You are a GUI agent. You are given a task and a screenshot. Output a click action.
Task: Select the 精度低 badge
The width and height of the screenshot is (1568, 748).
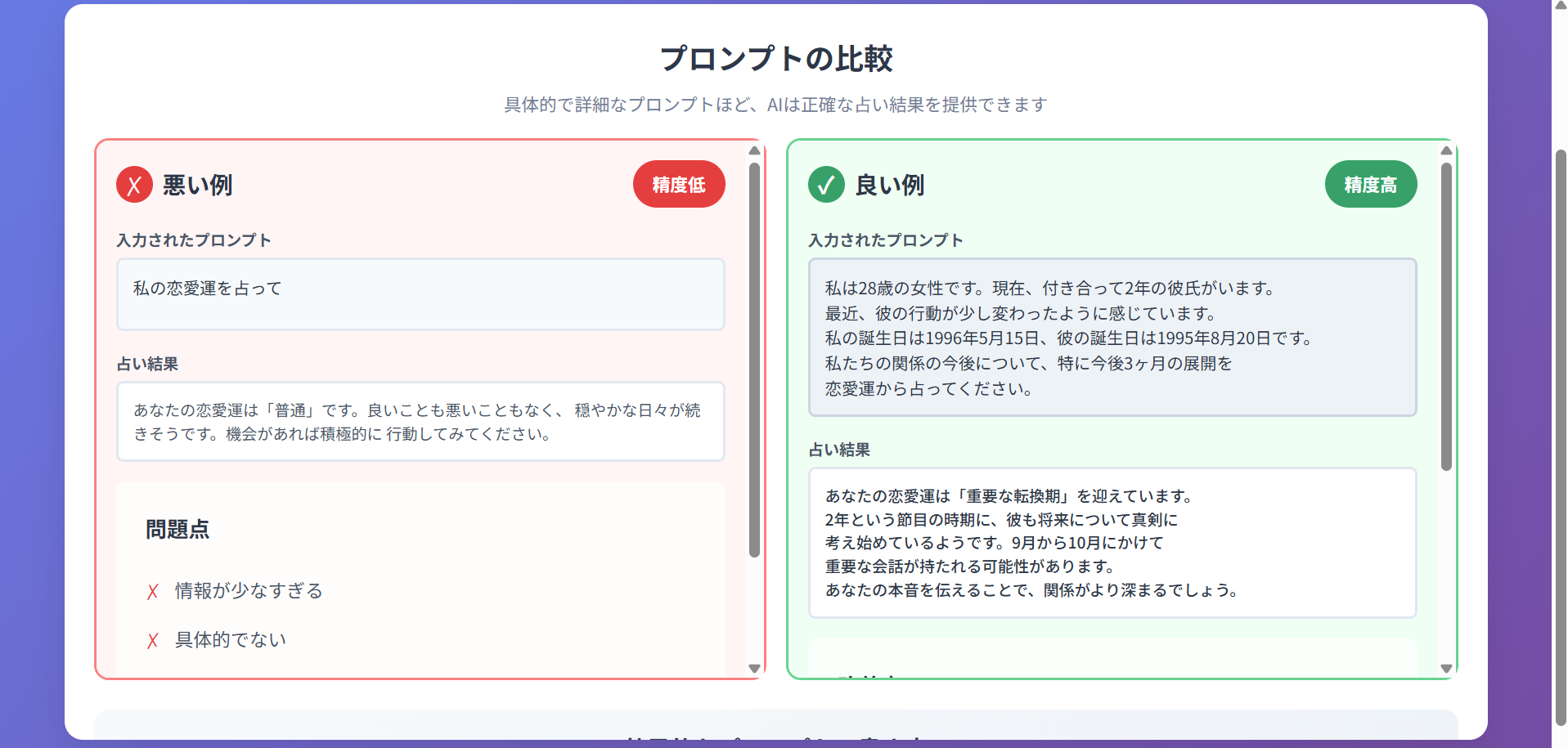(679, 184)
